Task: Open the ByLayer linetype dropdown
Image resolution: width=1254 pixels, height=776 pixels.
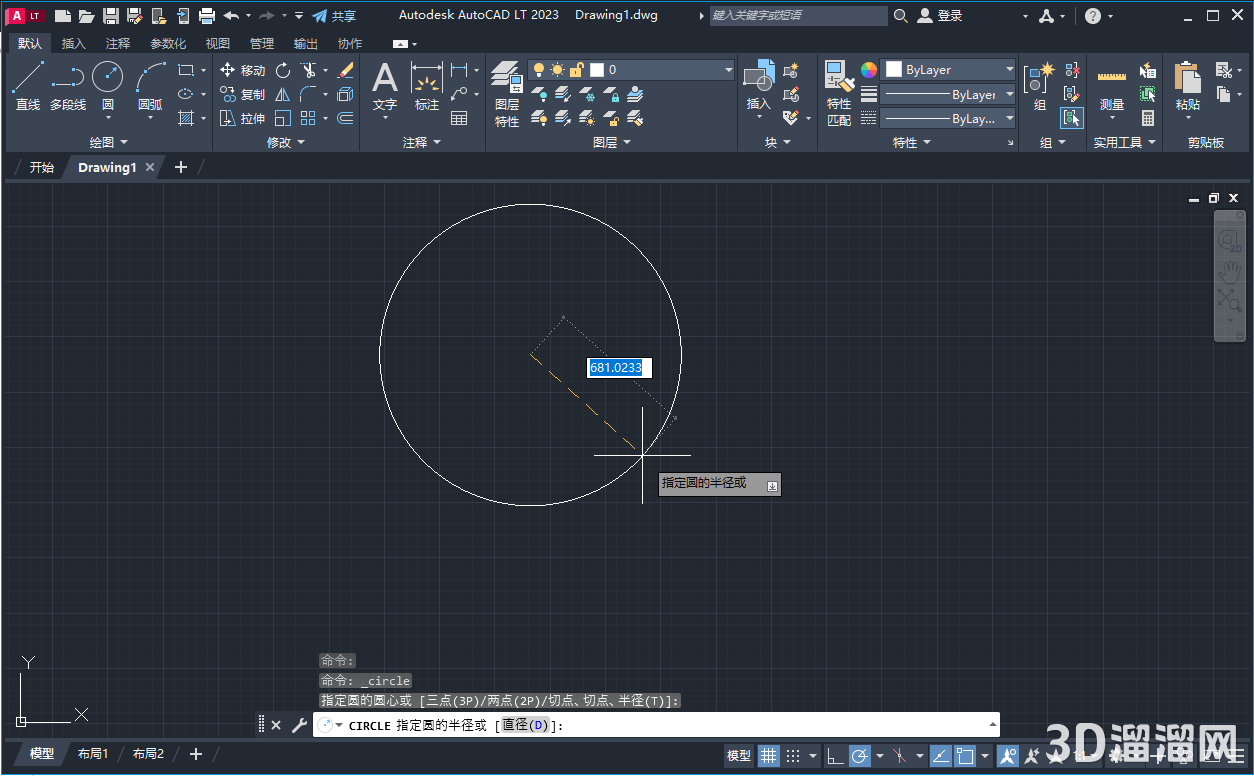Action: point(949,118)
